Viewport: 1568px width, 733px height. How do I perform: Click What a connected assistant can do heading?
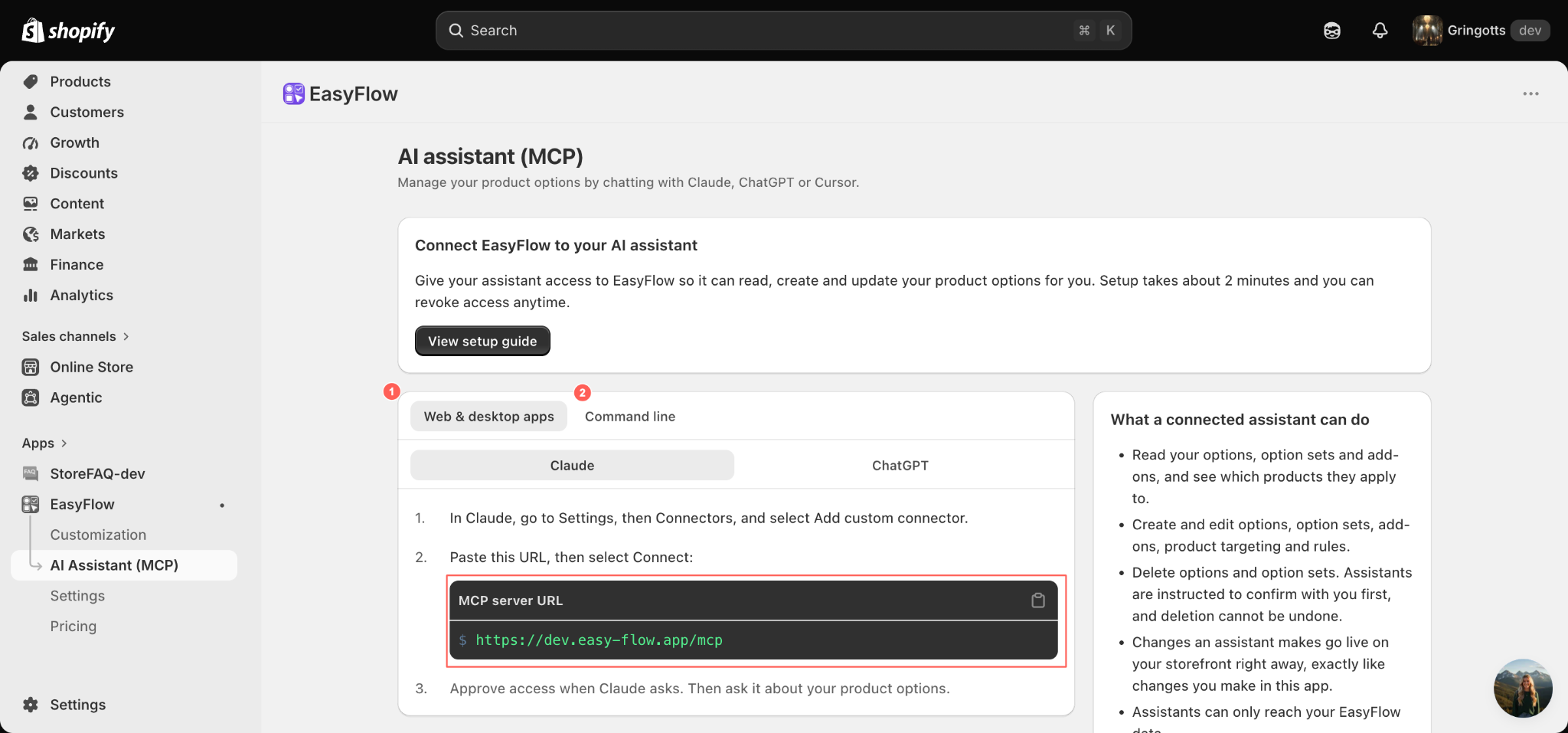point(1240,420)
